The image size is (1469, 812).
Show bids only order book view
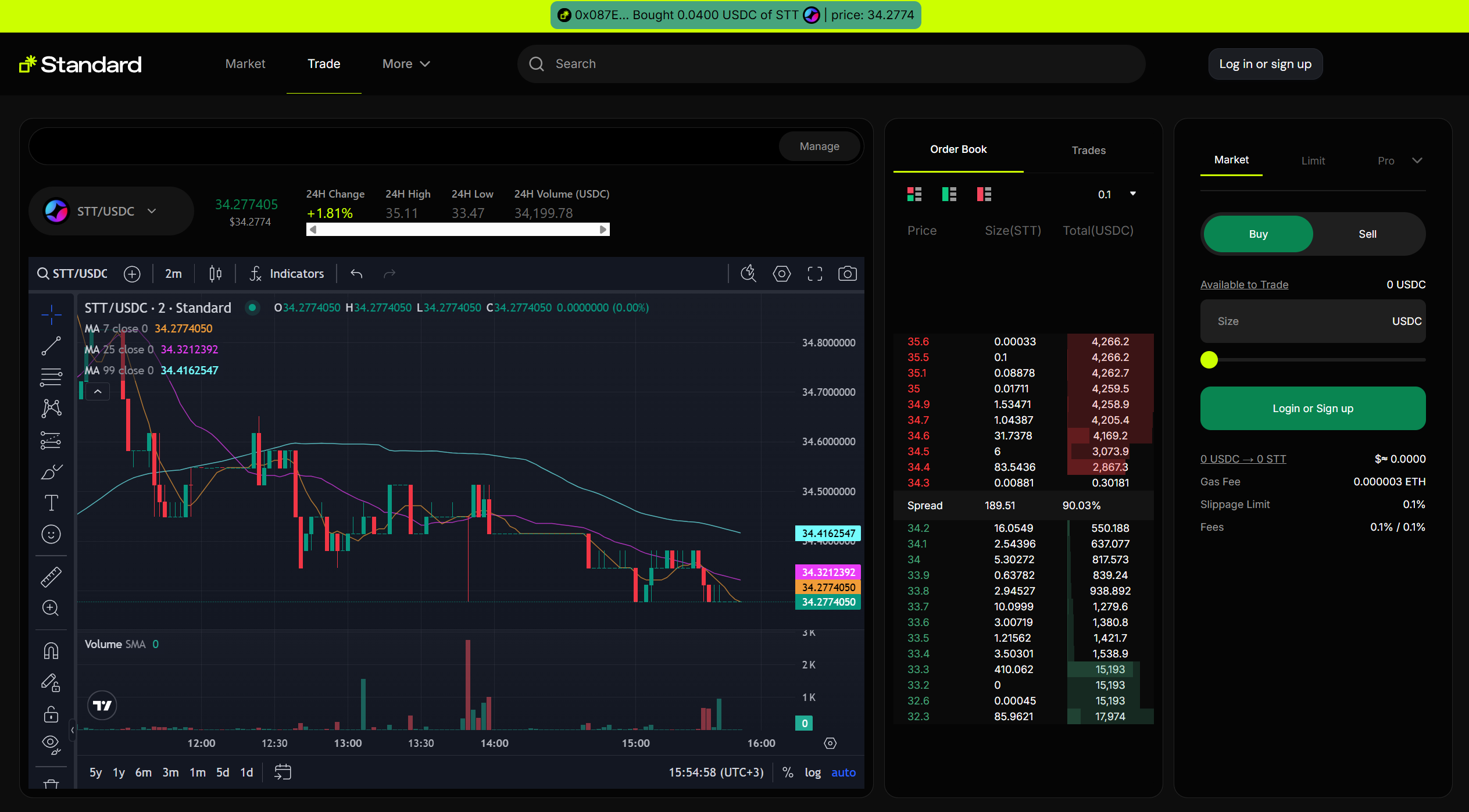coord(949,194)
